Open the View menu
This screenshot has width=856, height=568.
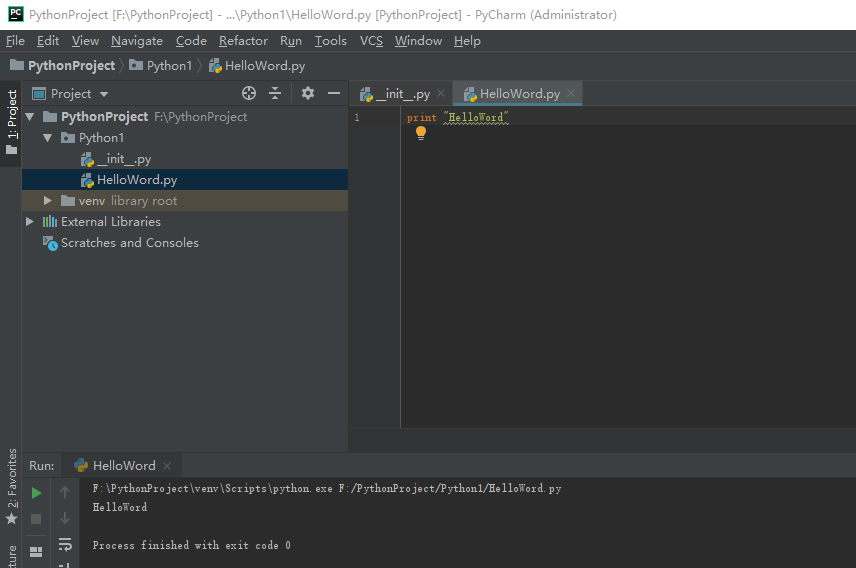(85, 41)
